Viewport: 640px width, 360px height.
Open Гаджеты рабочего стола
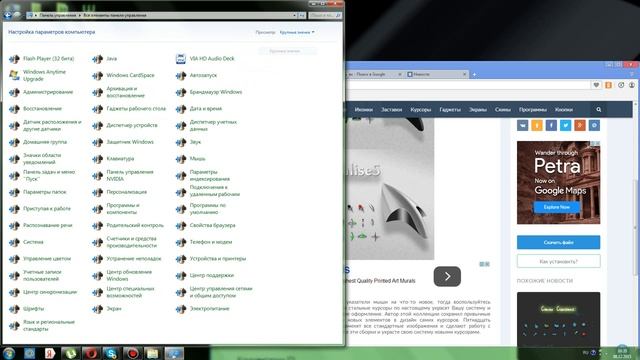(129, 109)
